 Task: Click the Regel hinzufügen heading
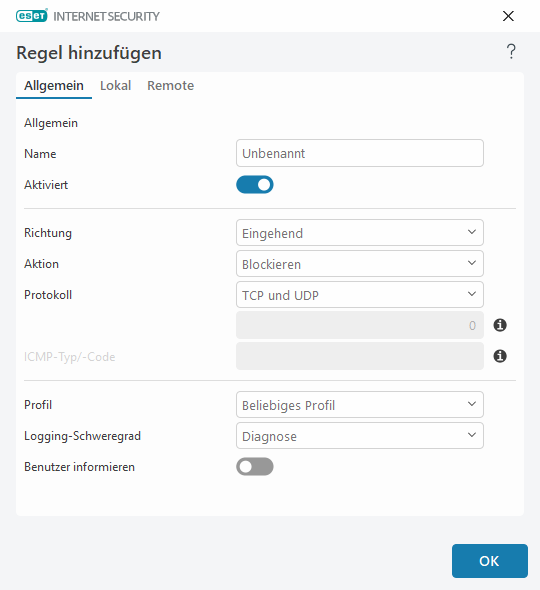[89, 53]
